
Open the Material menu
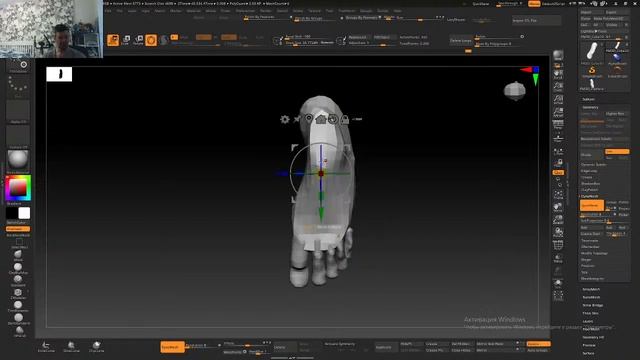point(193,11)
